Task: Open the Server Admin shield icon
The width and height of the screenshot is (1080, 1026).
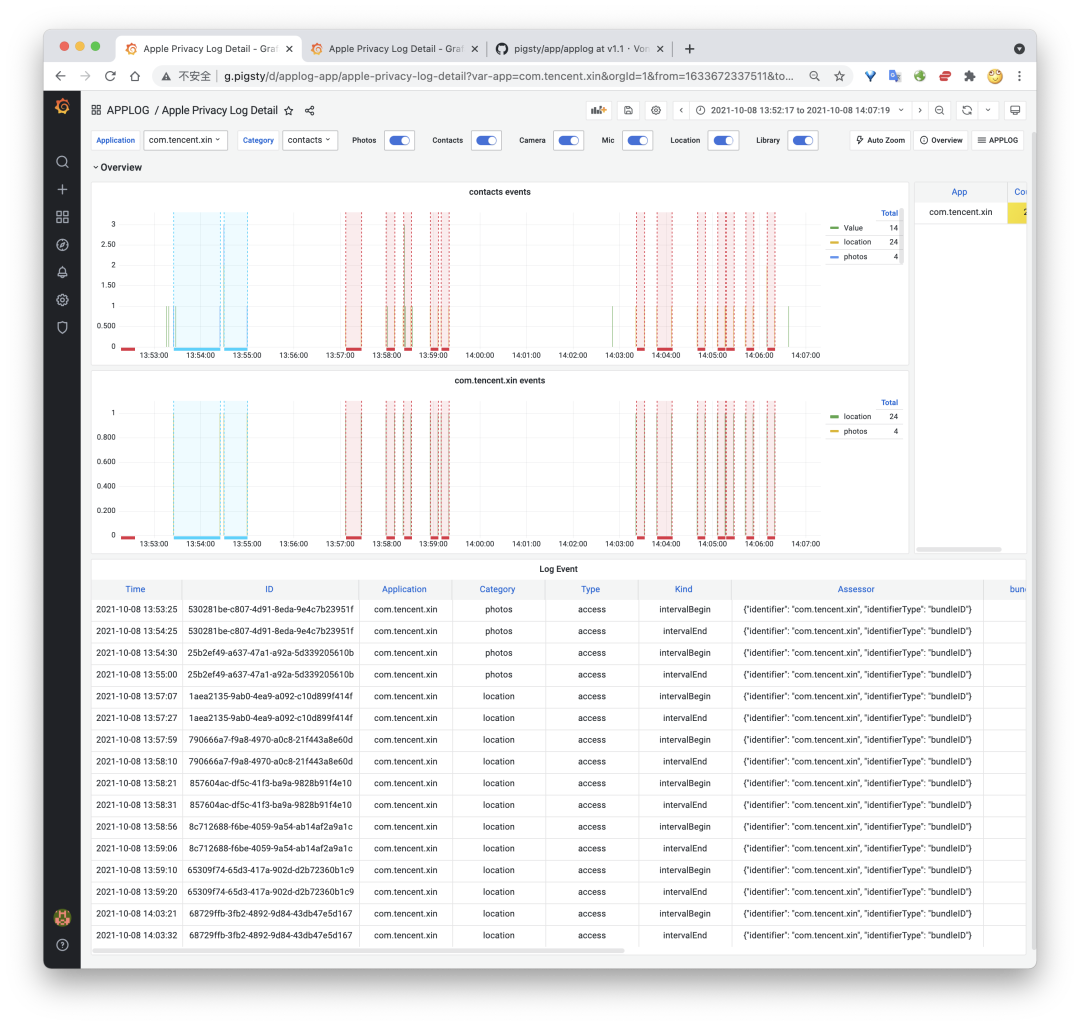Action: 62,327
